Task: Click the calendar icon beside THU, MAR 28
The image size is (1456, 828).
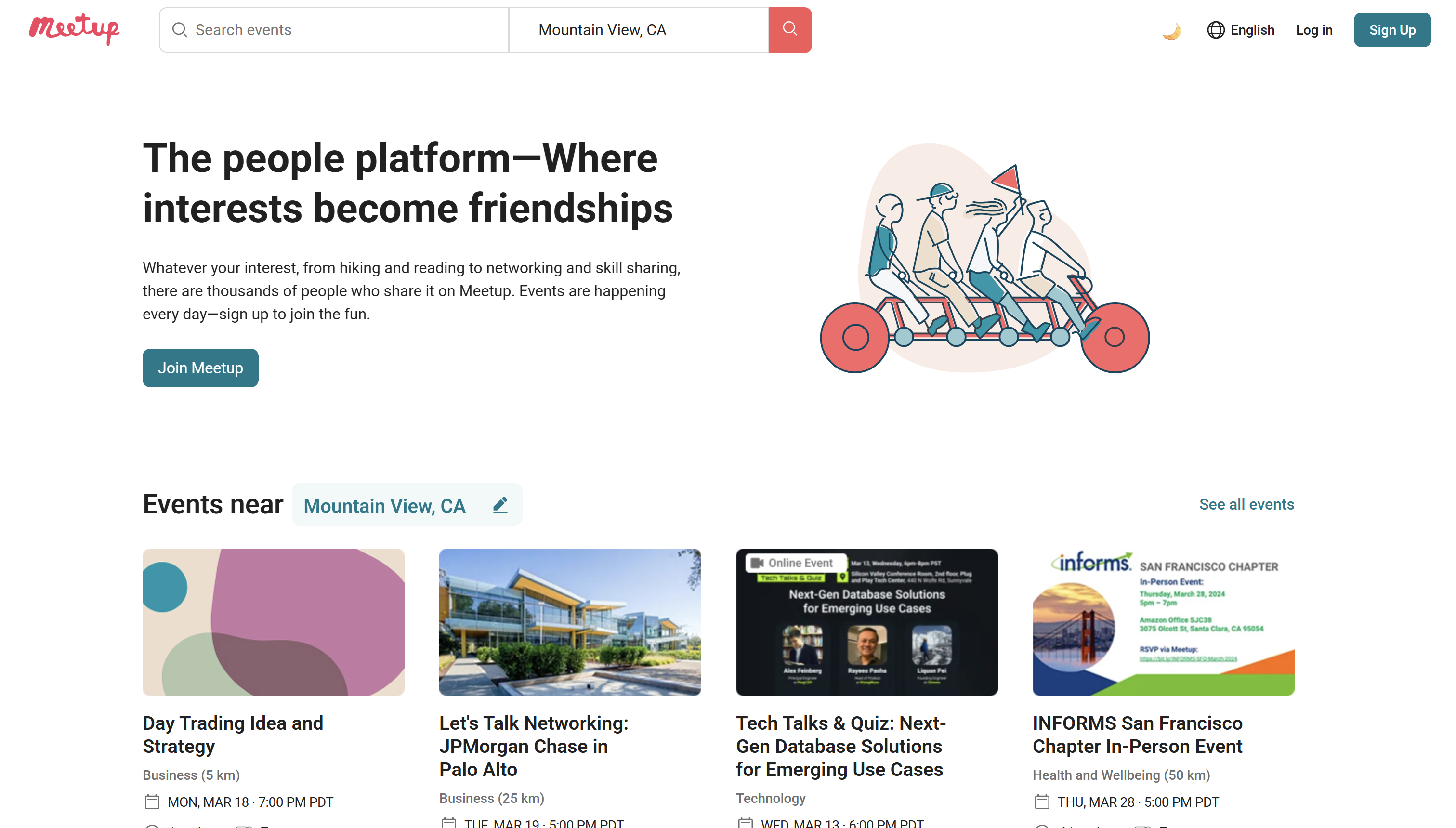Action: click(1042, 802)
